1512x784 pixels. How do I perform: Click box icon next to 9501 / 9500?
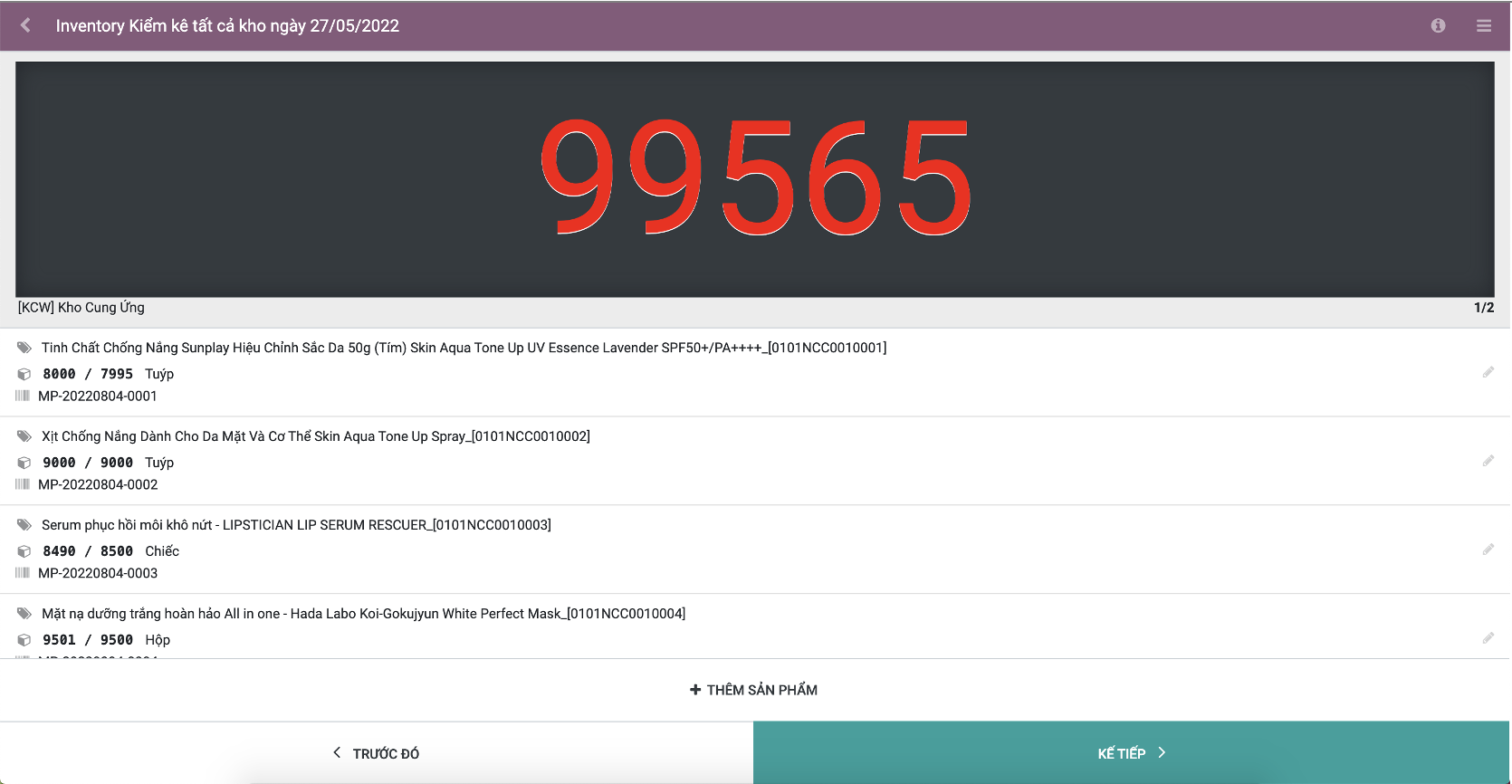24,640
